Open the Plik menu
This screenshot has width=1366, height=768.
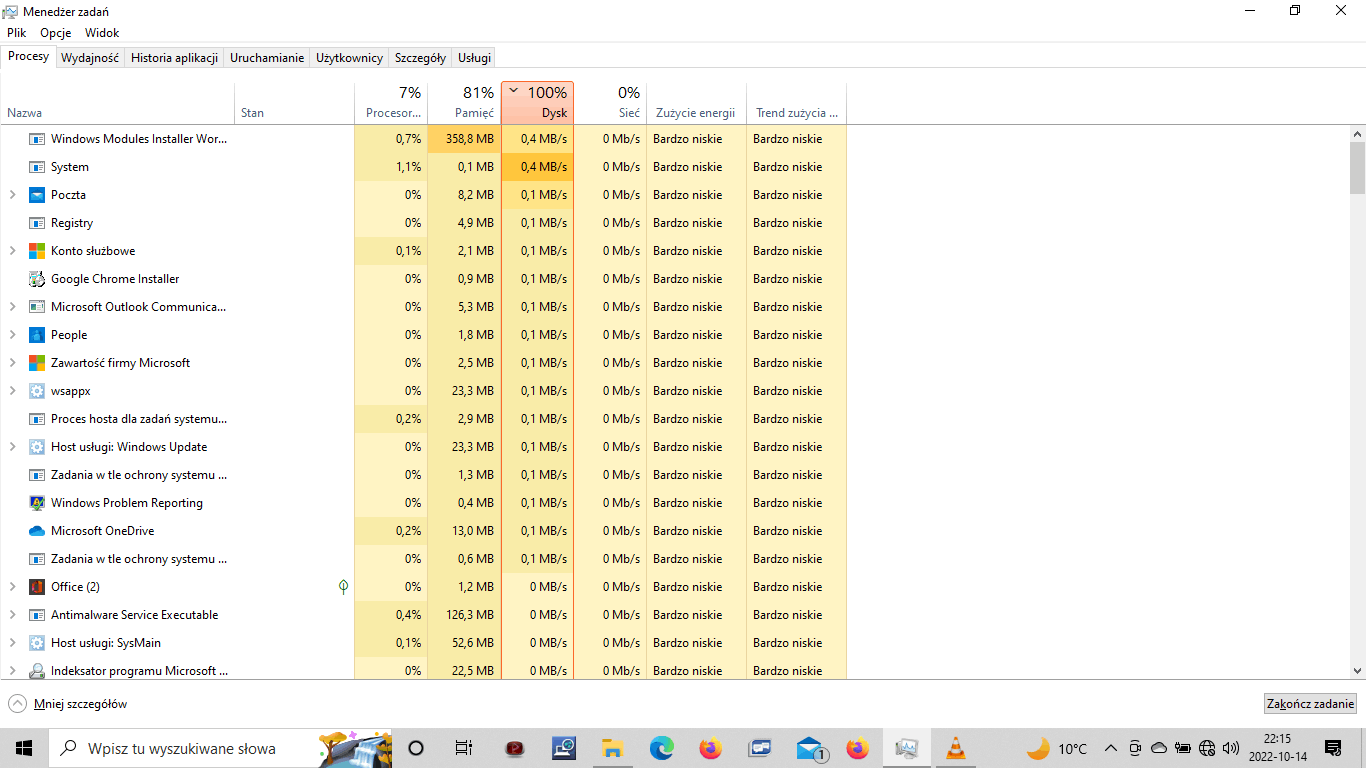(16, 33)
